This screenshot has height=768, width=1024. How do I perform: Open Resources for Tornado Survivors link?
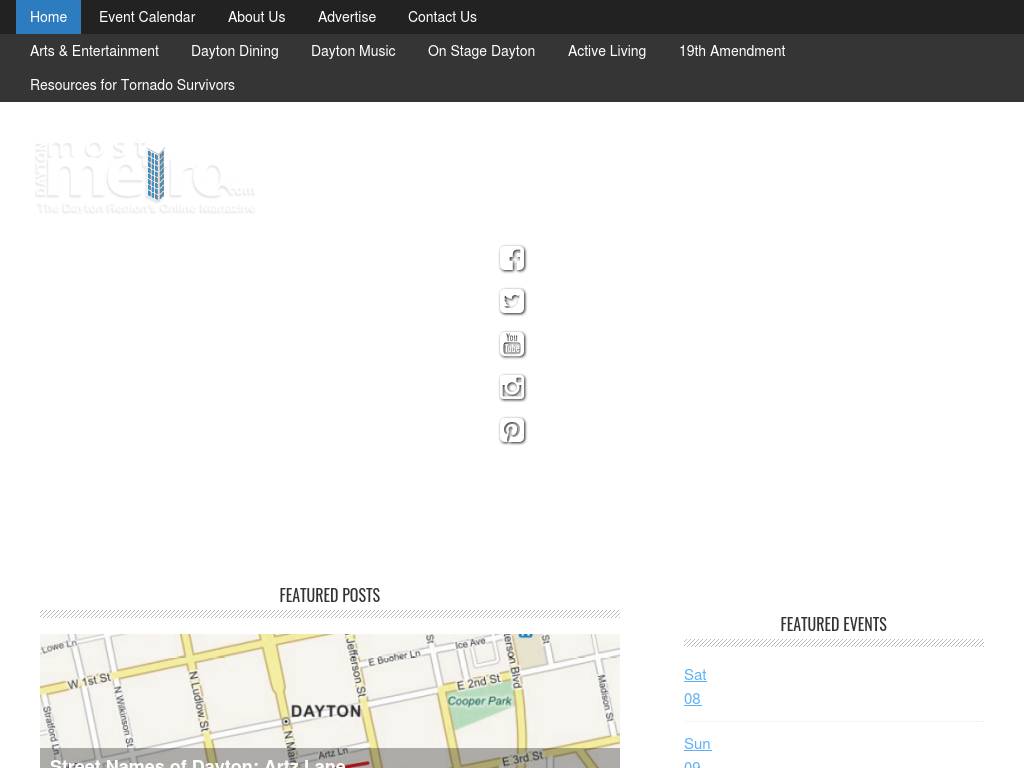pyautogui.click(x=132, y=85)
